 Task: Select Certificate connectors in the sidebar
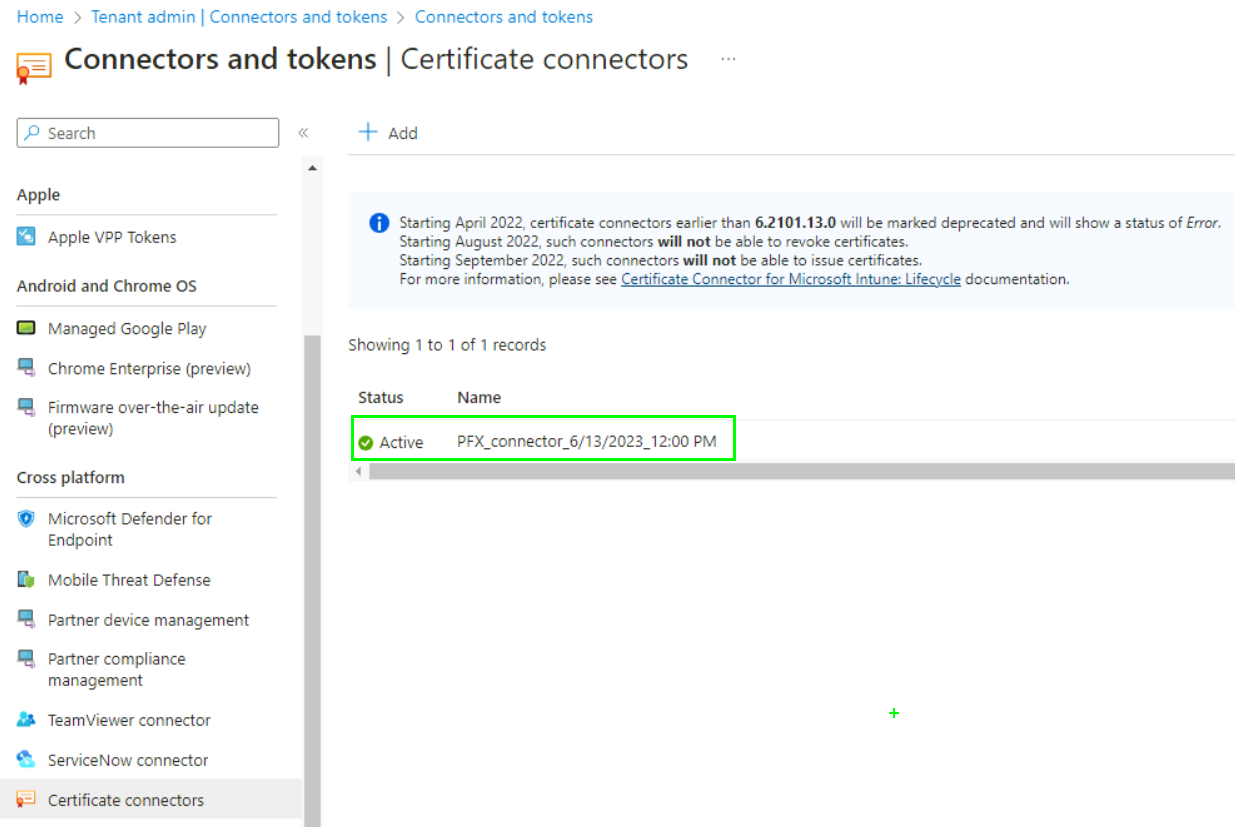click(125, 800)
